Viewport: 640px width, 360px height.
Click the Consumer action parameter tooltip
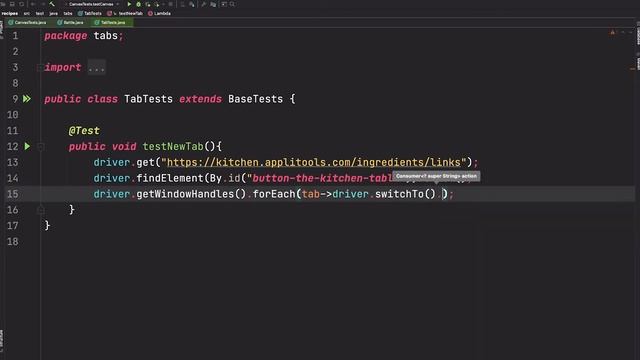(x=436, y=176)
